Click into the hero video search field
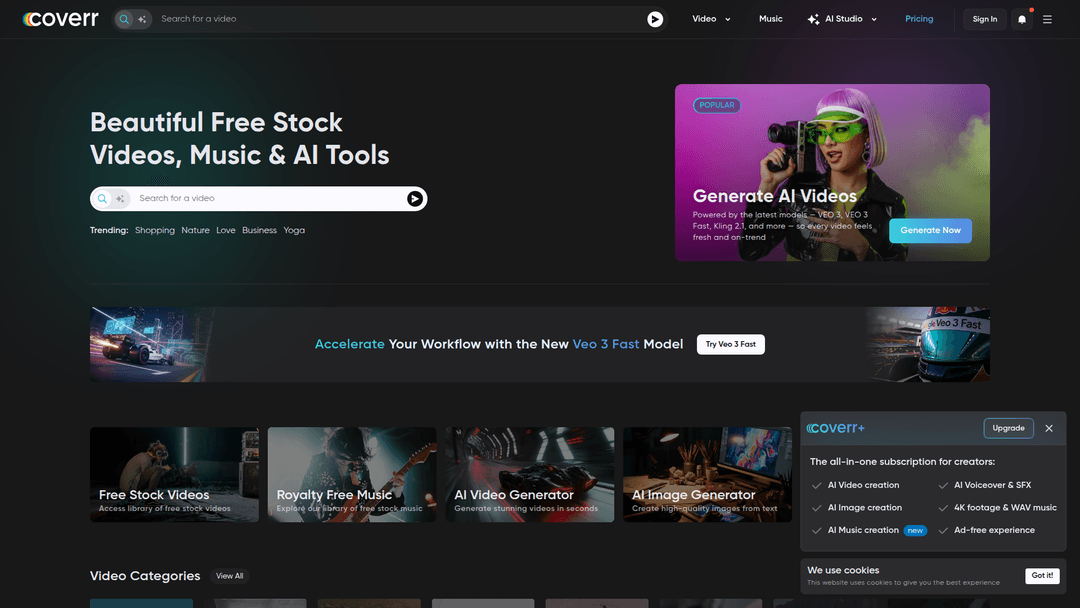This screenshot has height=608, width=1080. [x=265, y=199]
